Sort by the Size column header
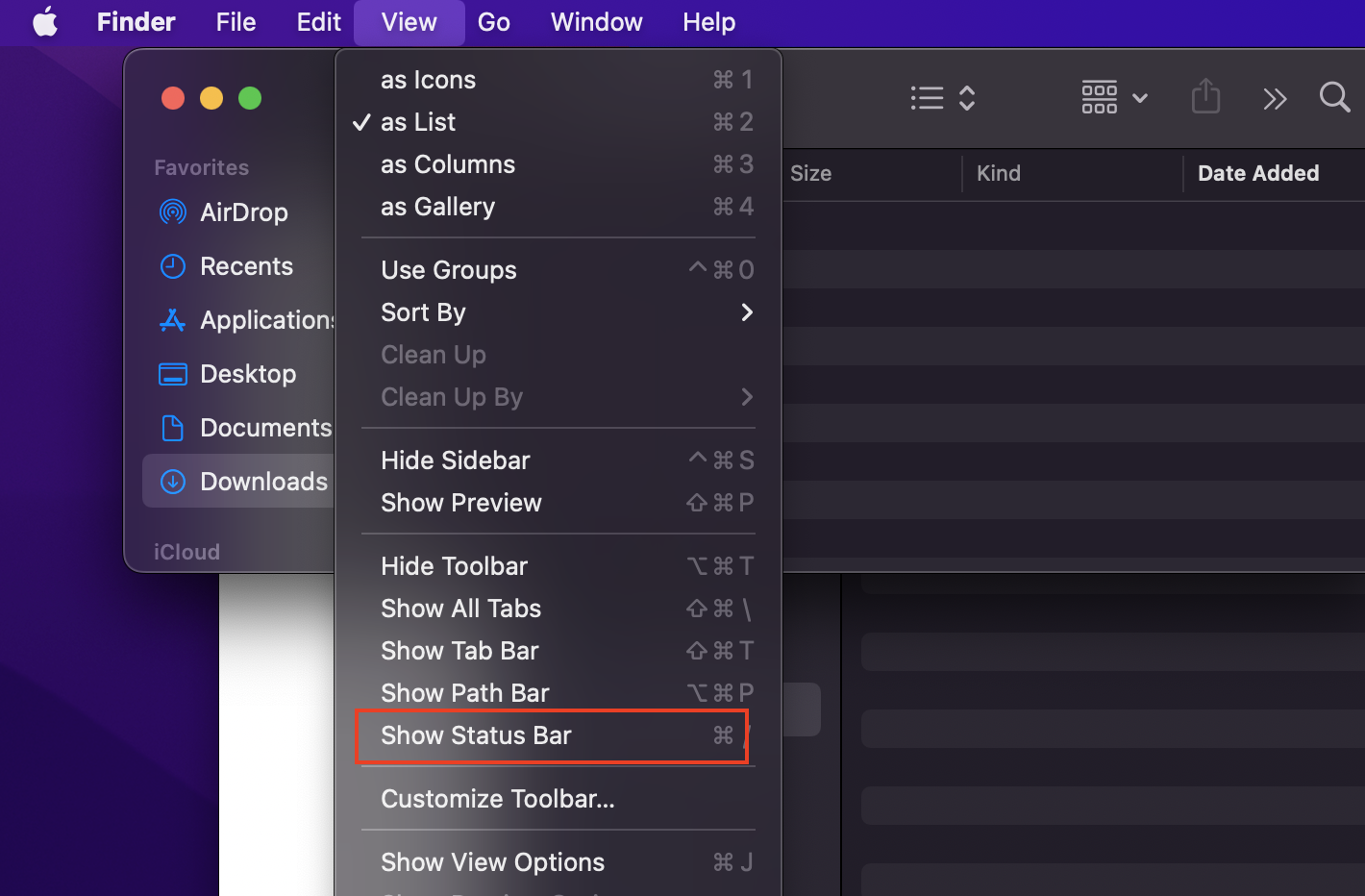 click(810, 173)
